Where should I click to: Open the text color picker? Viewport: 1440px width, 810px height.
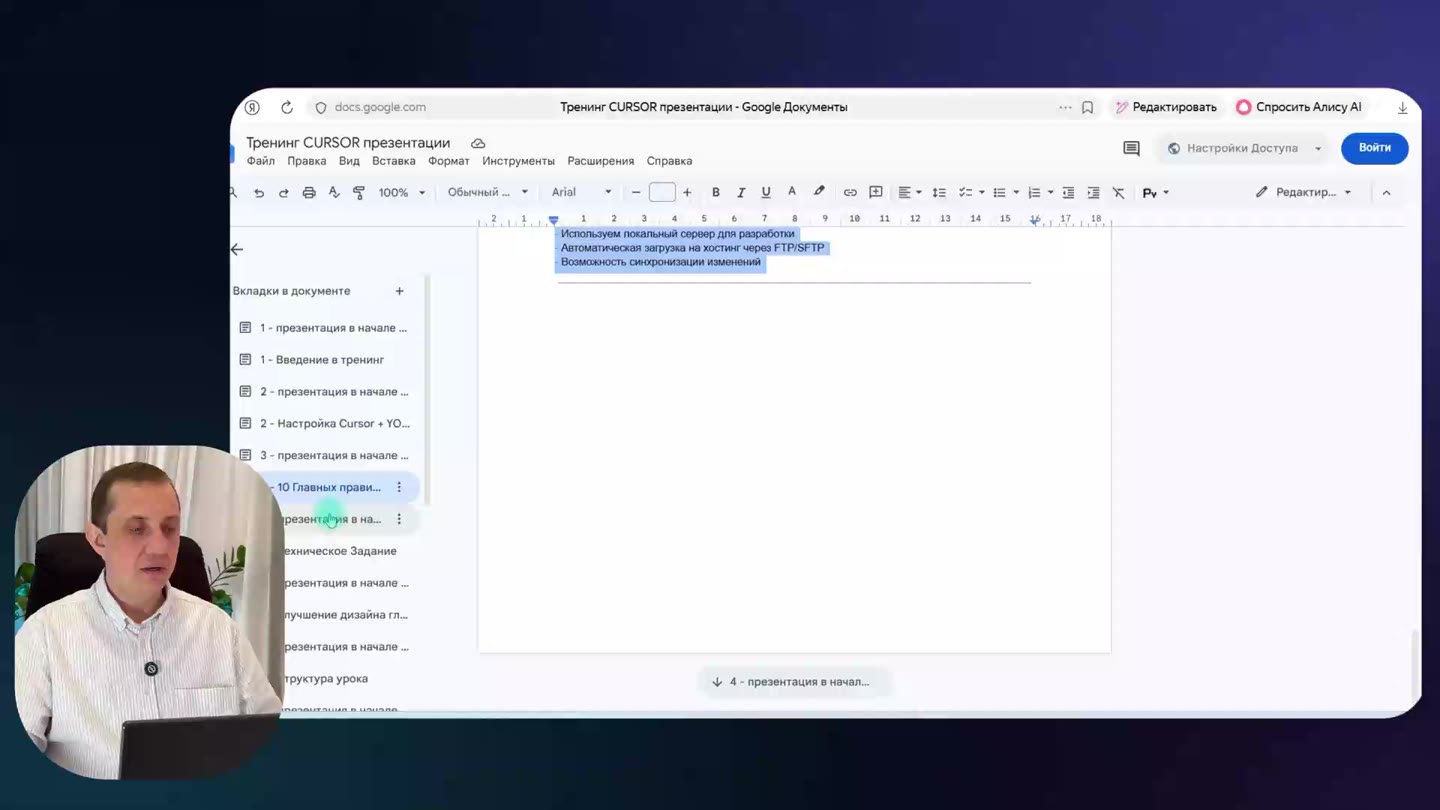792,193
